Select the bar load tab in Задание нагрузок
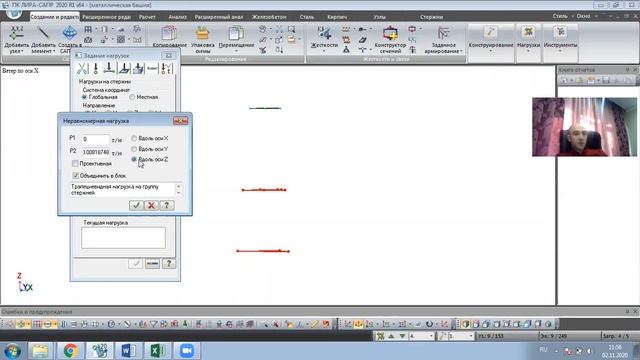Image resolution: width=640 pixels, height=360 pixels. pyautogui.click(x=109, y=69)
